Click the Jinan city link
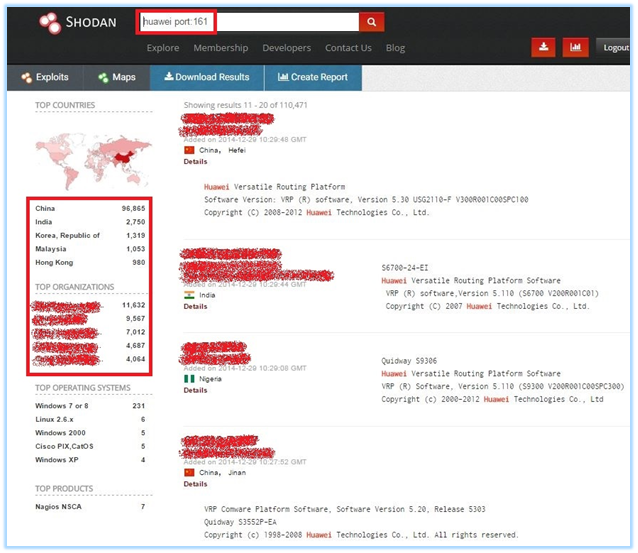The width and height of the screenshot is (638, 553). tap(237, 472)
